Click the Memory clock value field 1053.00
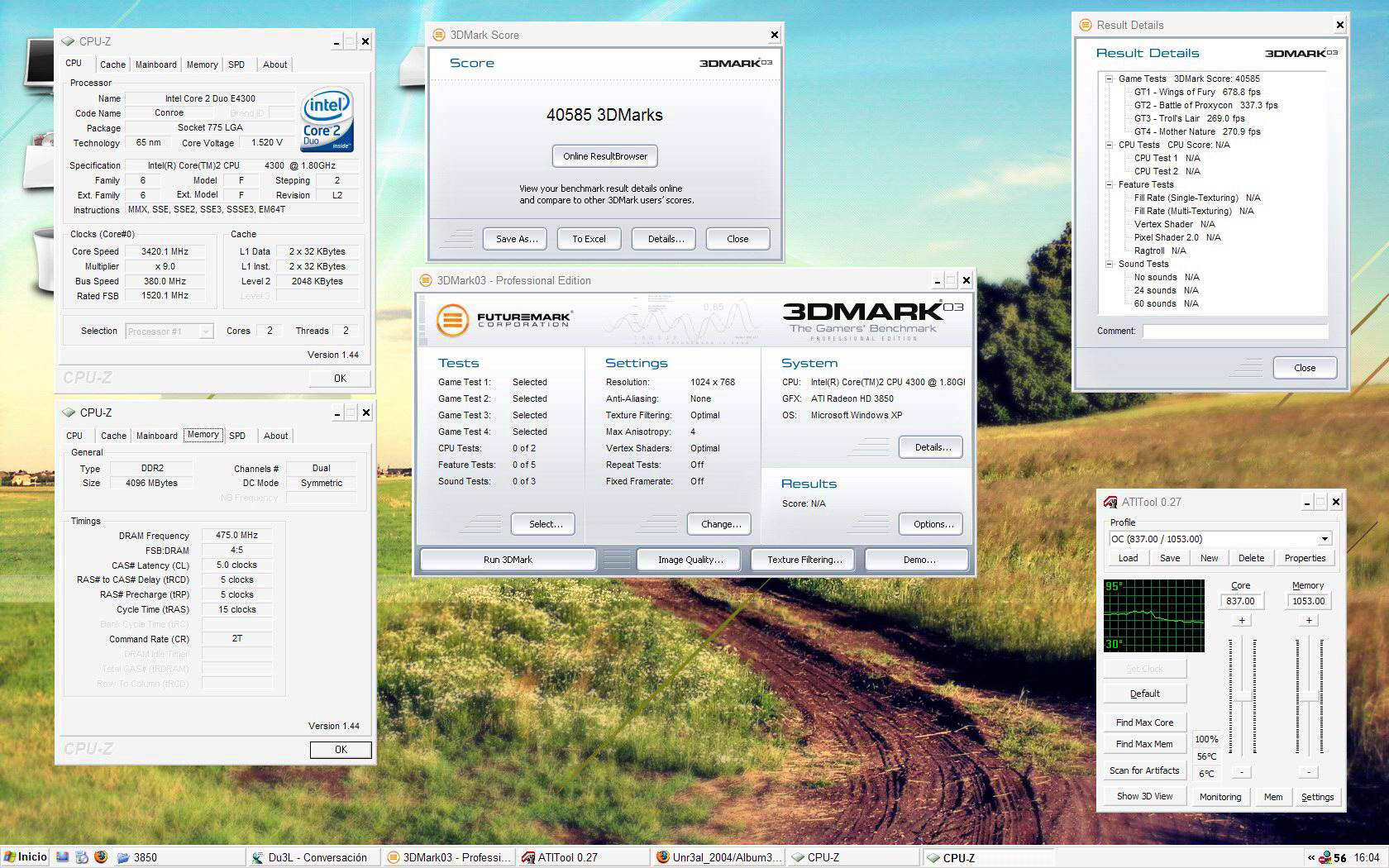1389x868 pixels. pos(1308,601)
